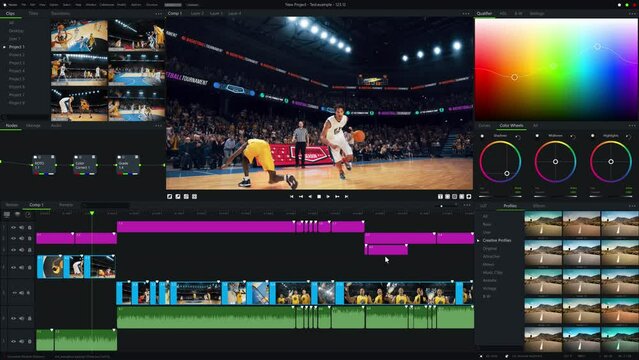
Task: Jump to the start of playback
Action: (x=292, y=197)
